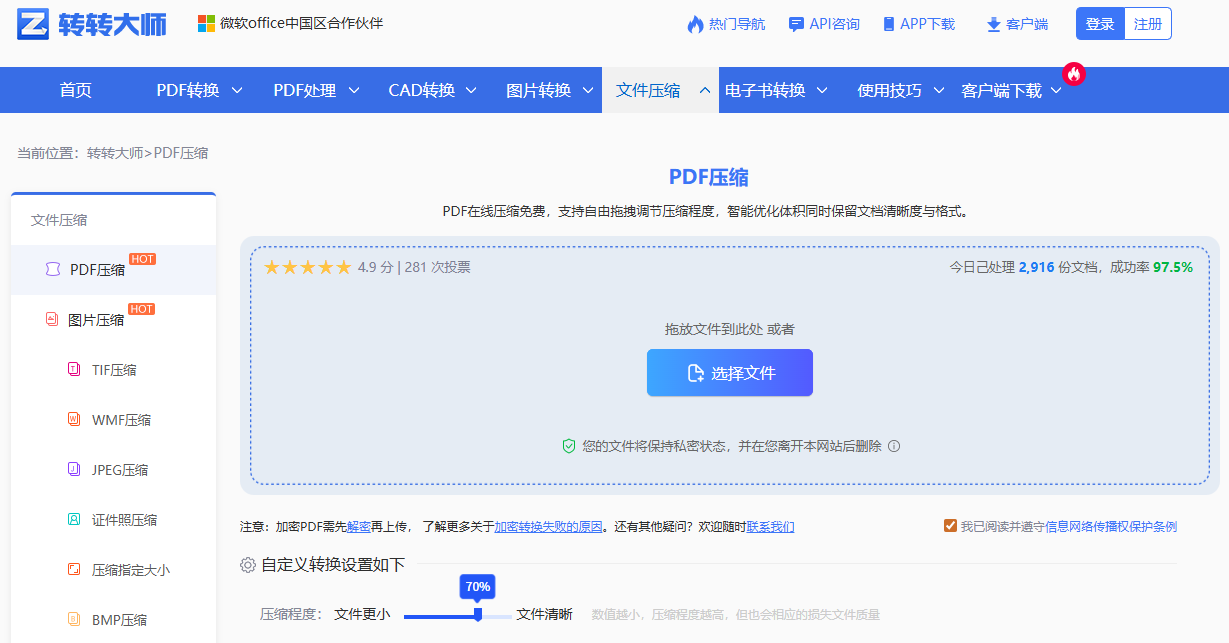Open the CAD转换 menu tab
This screenshot has height=643, width=1229.
(422, 89)
